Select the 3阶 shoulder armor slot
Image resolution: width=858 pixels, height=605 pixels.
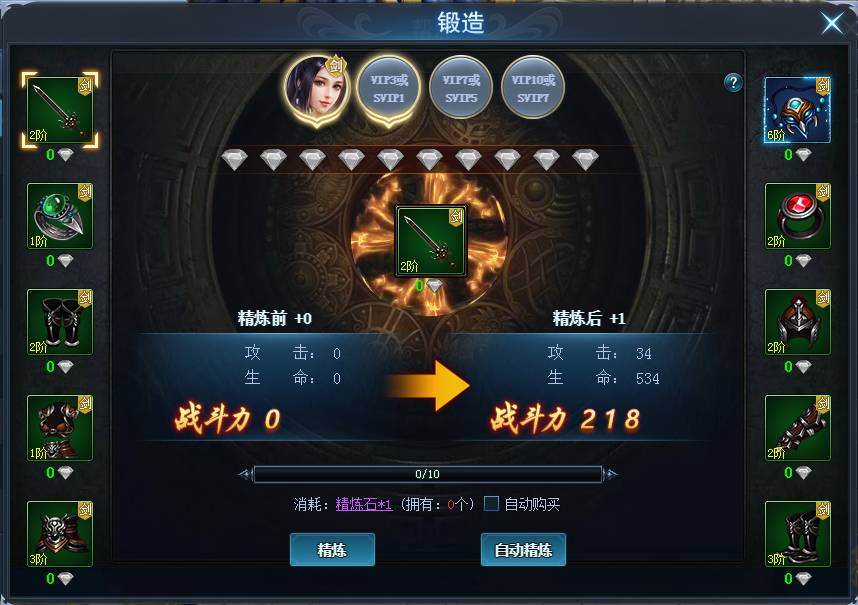pyautogui.click(x=60, y=534)
